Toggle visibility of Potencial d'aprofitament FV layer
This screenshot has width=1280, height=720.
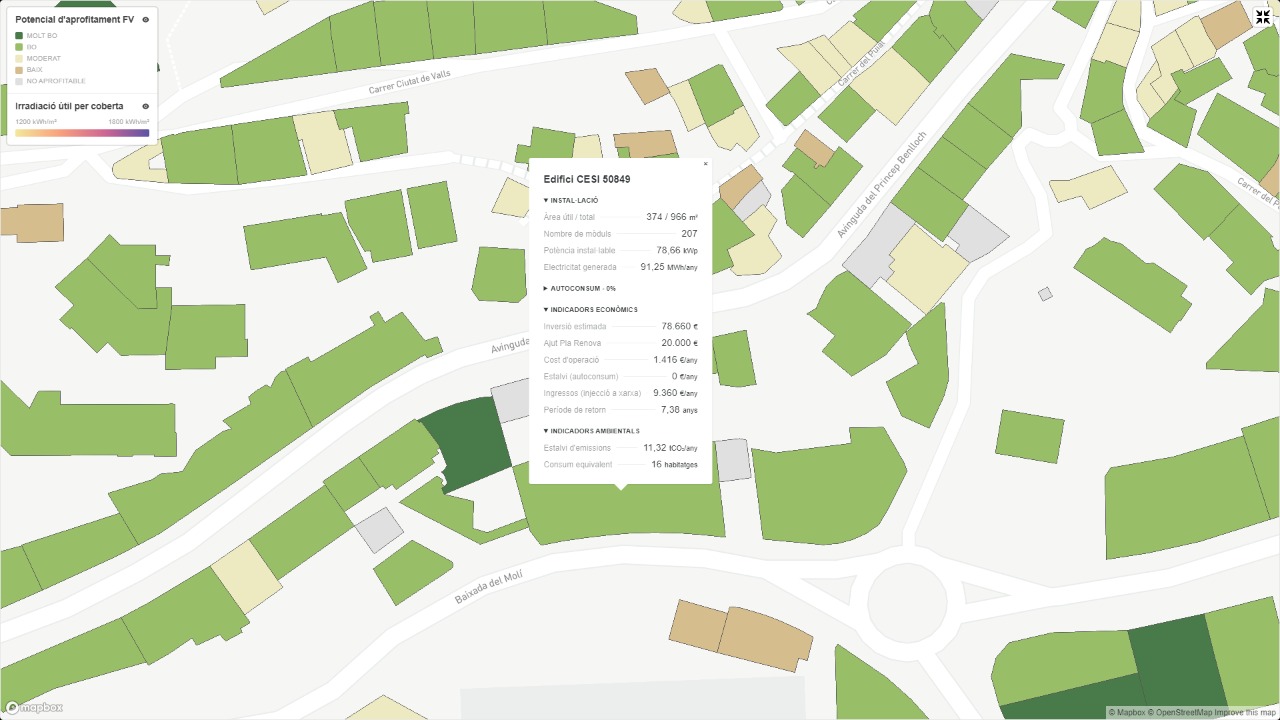click(x=145, y=19)
